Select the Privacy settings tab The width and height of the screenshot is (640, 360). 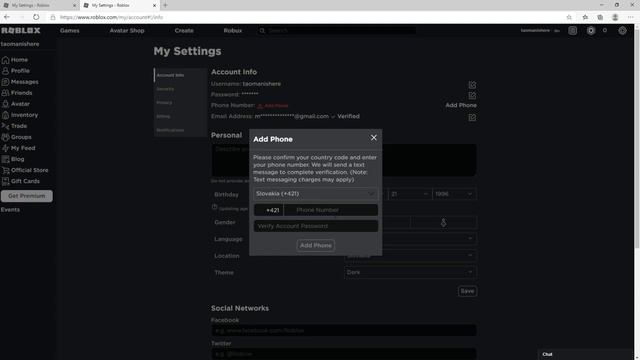(x=180, y=103)
